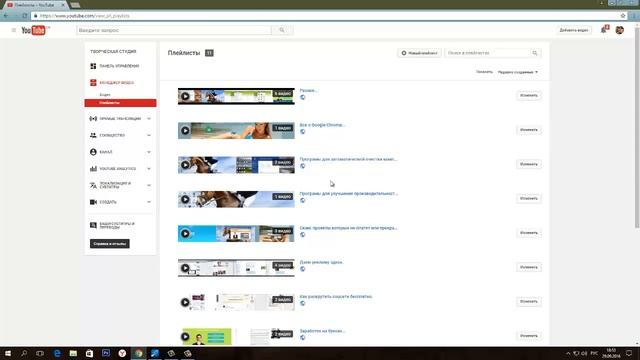The width and height of the screenshot is (640, 360).
Task: Launch Microsoft Edge from the taskbar
Action: click(57, 353)
